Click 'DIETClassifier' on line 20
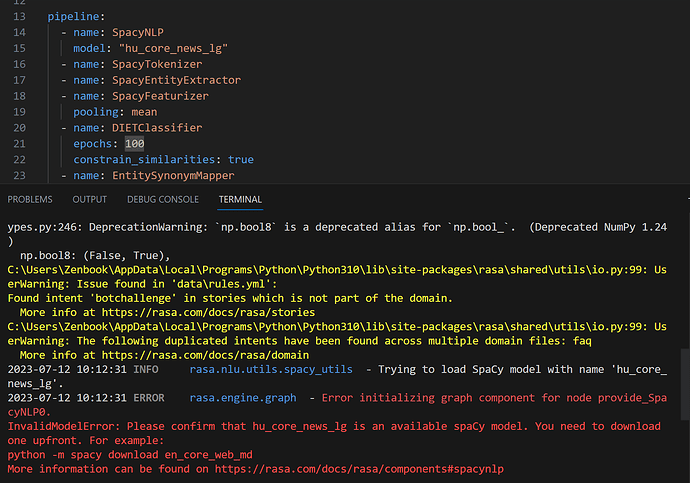Image resolution: width=690 pixels, height=483 pixels. 157,128
